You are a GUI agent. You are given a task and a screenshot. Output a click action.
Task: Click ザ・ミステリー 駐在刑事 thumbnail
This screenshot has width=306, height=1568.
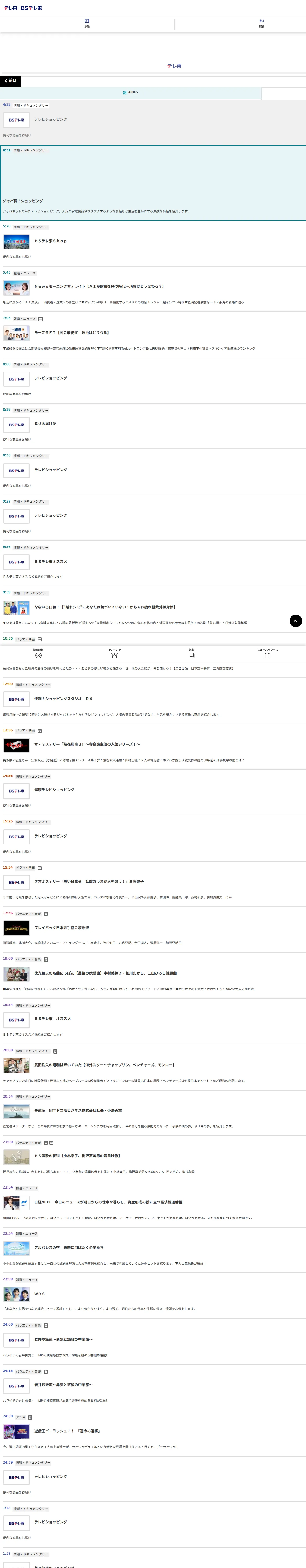point(16,745)
